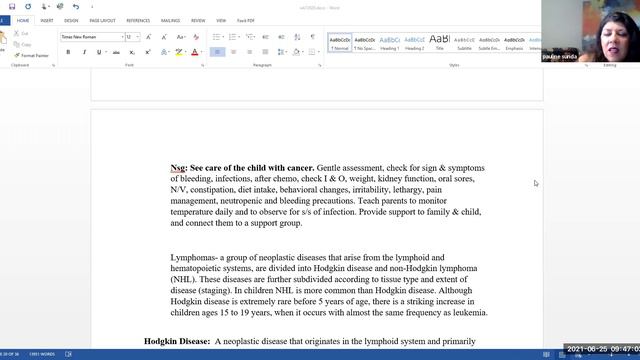Decrease font size with Shrink Font
This screenshot has height=360, width=640.
tap(164, 37)
